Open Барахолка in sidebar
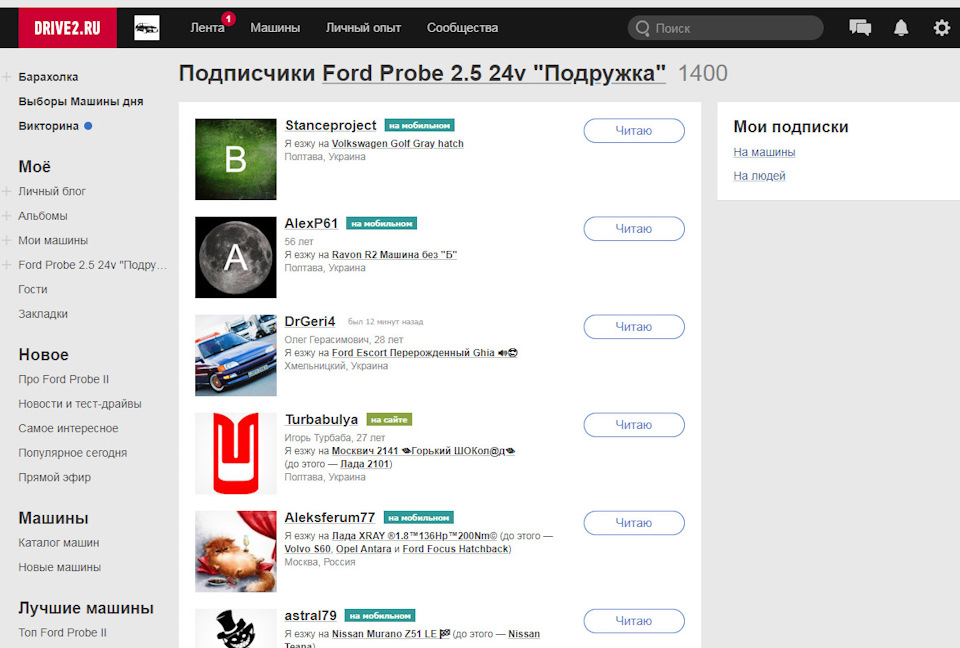960x648 pixels. pos(48,77)
